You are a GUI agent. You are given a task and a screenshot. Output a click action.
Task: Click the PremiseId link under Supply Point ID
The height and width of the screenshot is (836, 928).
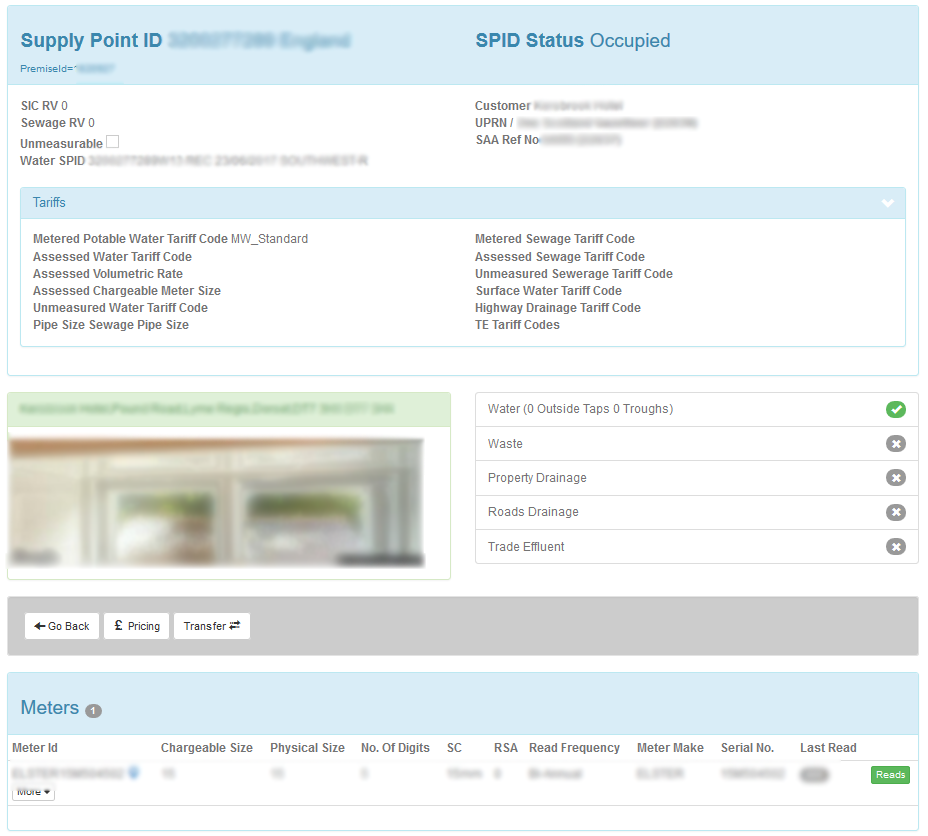[67, 69]
